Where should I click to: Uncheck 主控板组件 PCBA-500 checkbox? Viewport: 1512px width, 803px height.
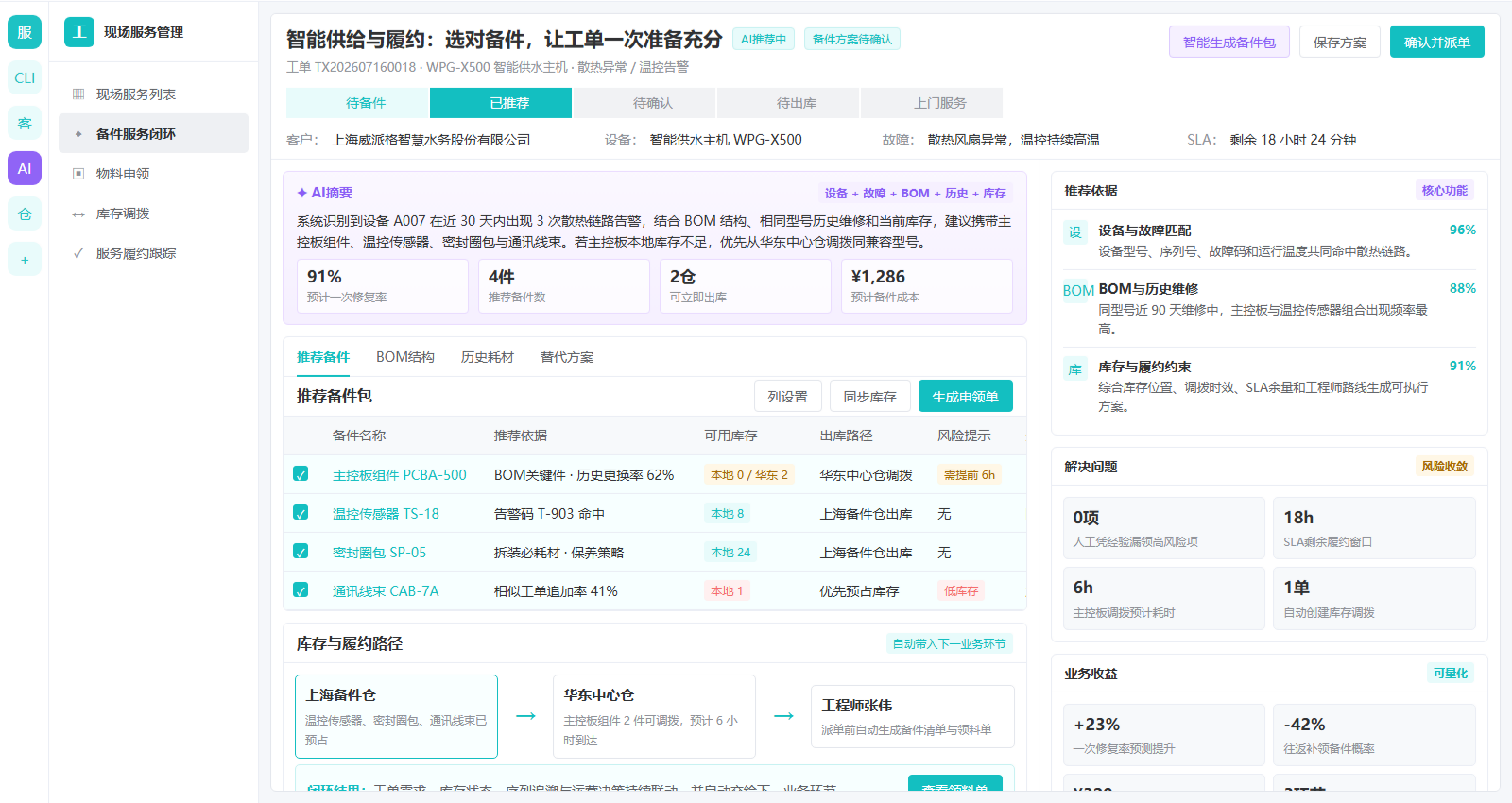click(301, 474)
